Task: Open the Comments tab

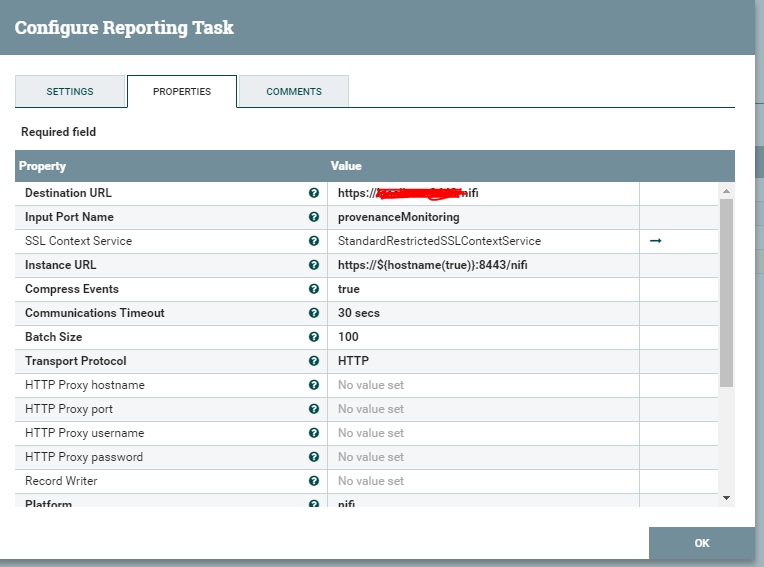Action: pyautogui.click(x=294, y=91)
